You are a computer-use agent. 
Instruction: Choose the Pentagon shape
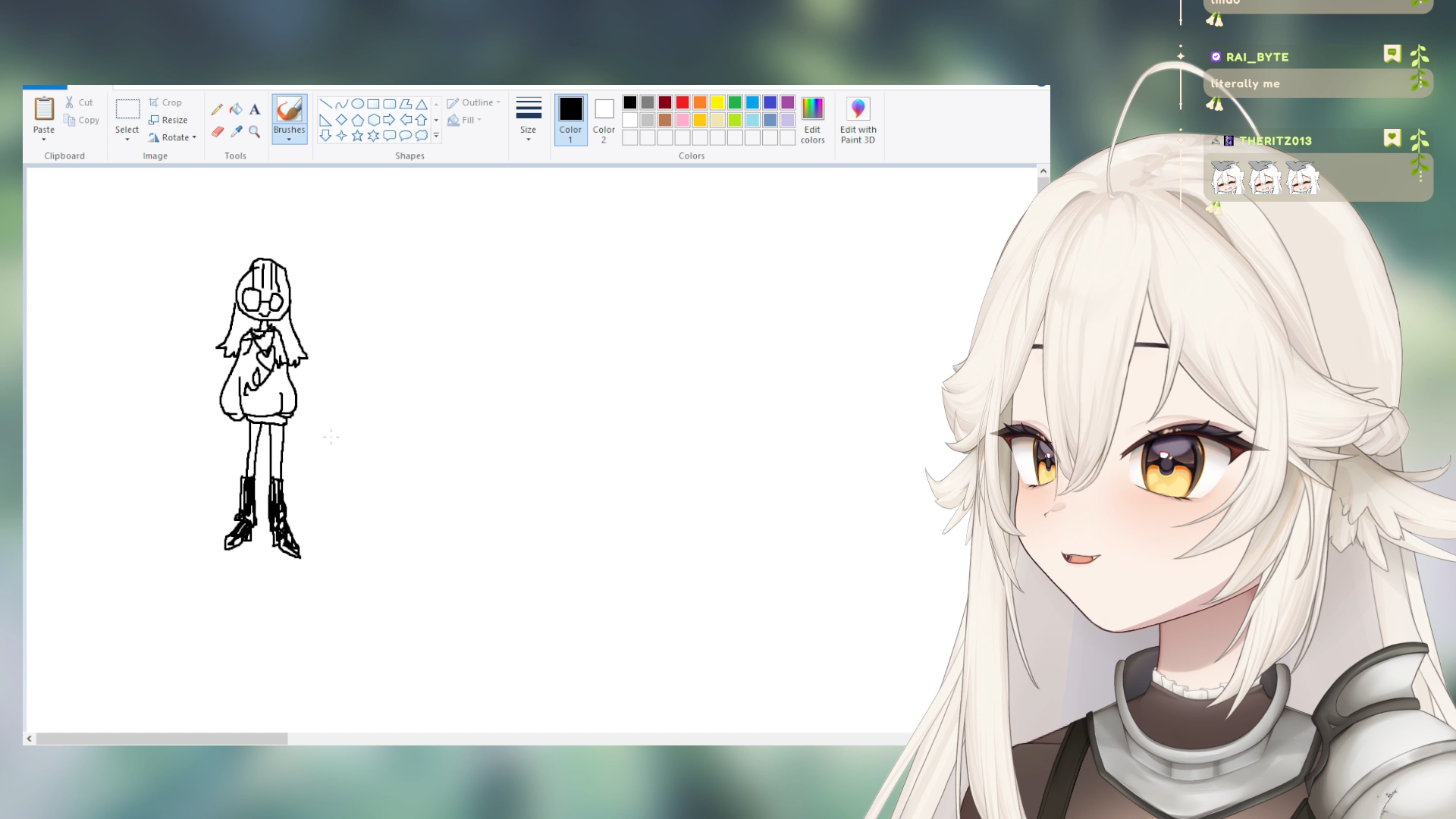point(357,120)
